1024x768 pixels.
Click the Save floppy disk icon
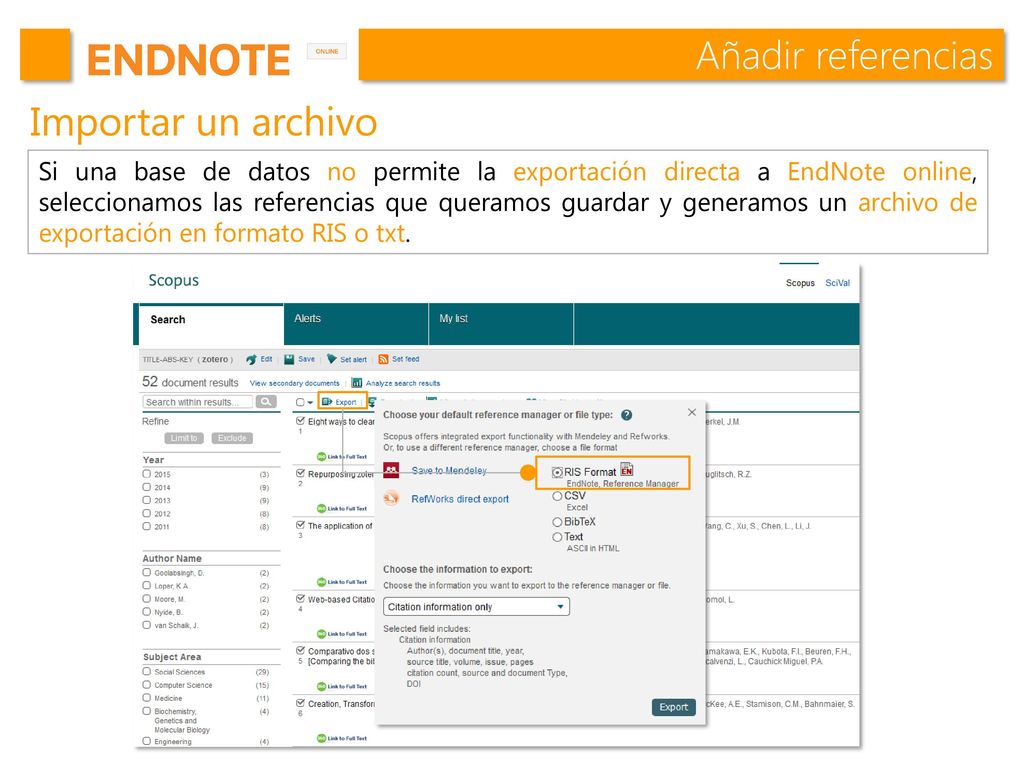[x=289, y=359]
